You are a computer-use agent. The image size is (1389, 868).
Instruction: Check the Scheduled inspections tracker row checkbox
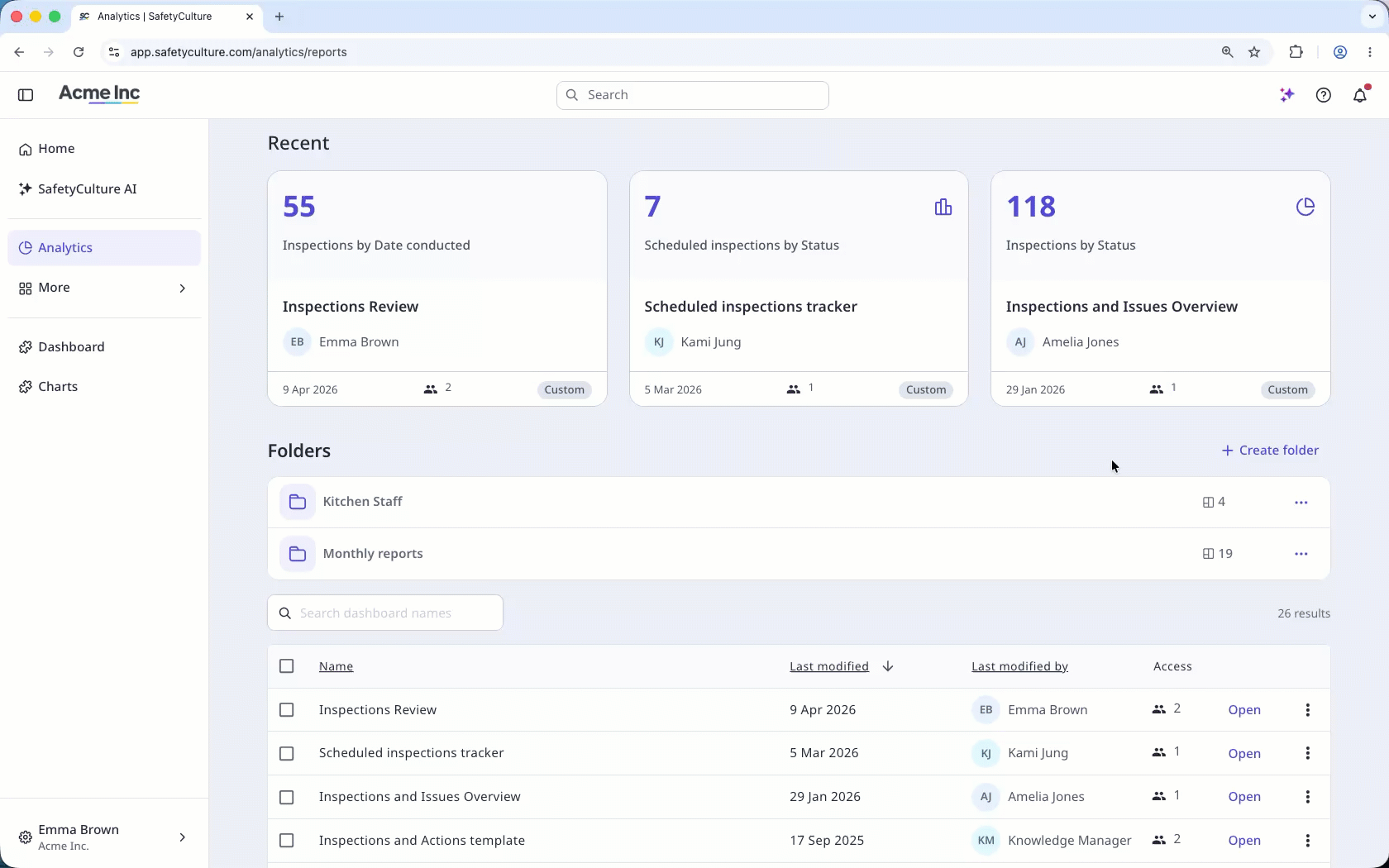click(287, 754)
